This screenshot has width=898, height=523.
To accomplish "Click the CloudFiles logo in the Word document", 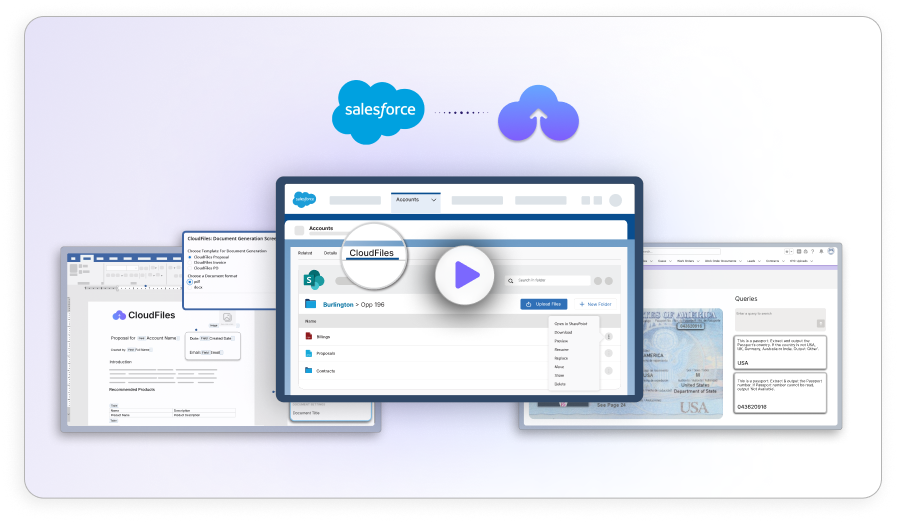I will point(144,315).
